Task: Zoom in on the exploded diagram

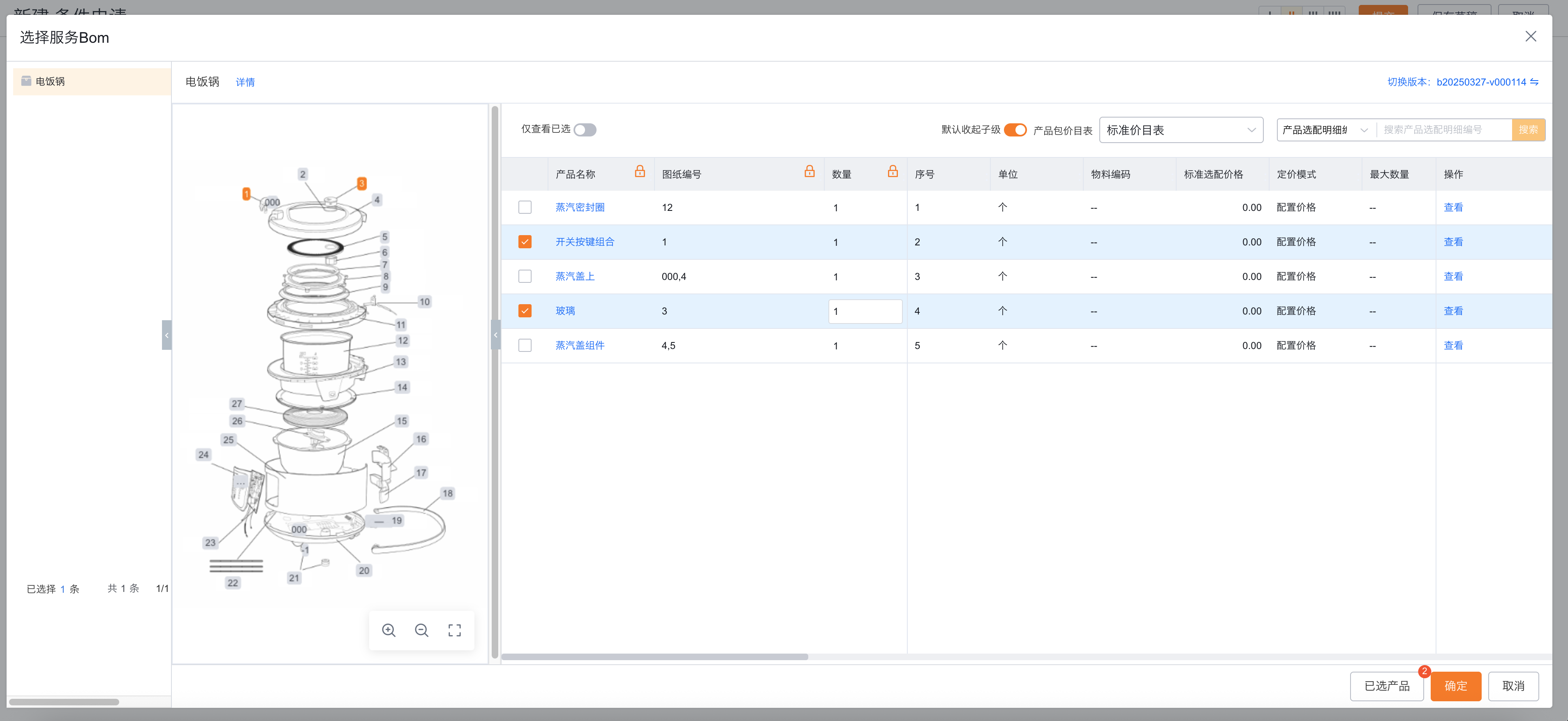Action: click(389, 630)
